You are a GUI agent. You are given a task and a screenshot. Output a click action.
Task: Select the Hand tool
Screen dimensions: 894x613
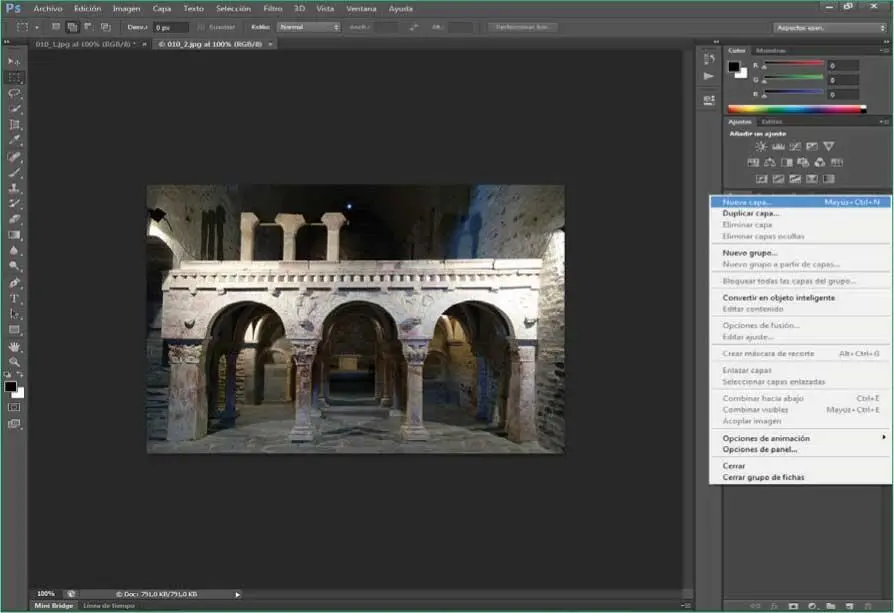tap(15, 346)
